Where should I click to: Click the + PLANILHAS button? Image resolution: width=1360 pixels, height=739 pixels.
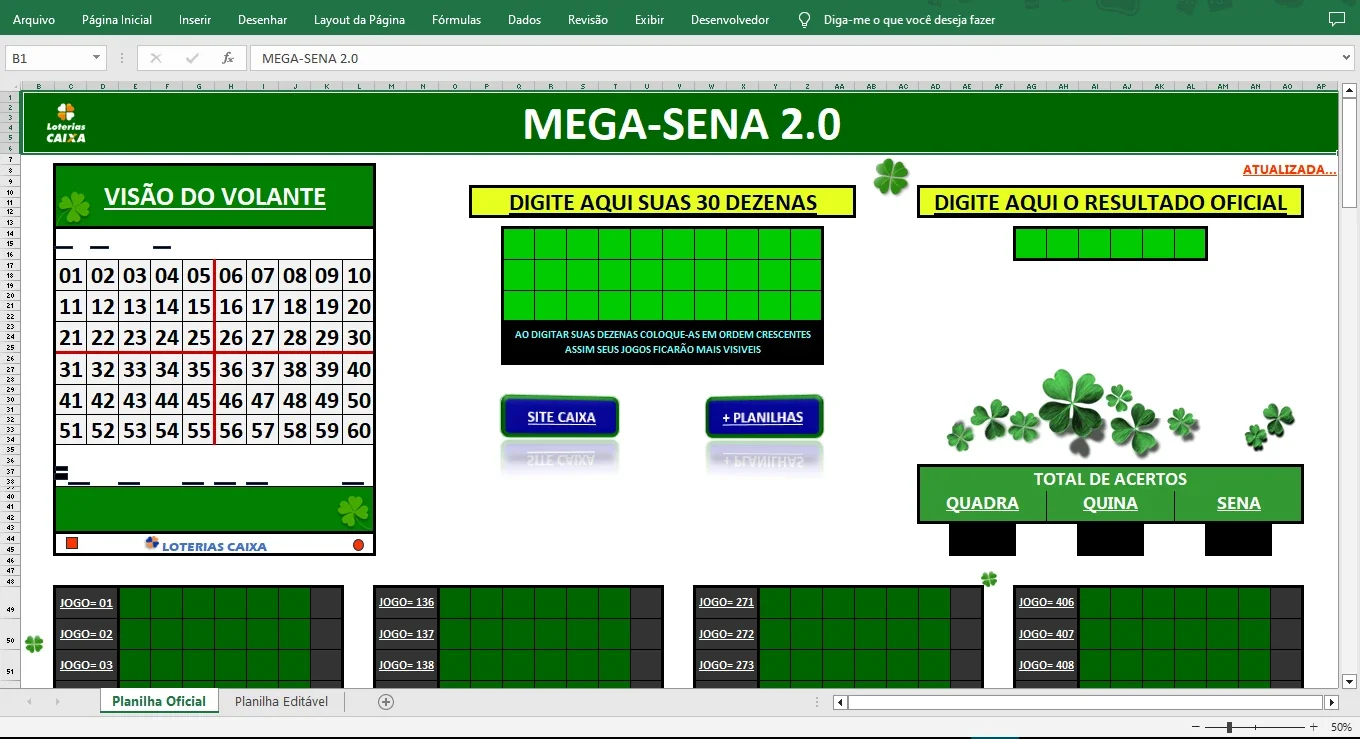click(763, 417)
